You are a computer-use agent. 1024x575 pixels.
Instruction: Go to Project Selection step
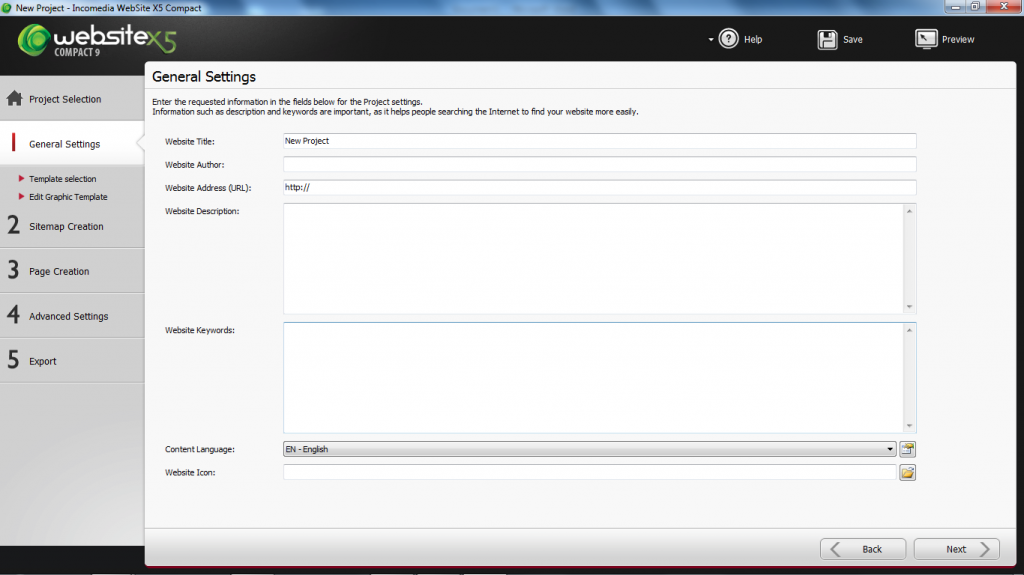pyautogui.click(x=72, y=99)
